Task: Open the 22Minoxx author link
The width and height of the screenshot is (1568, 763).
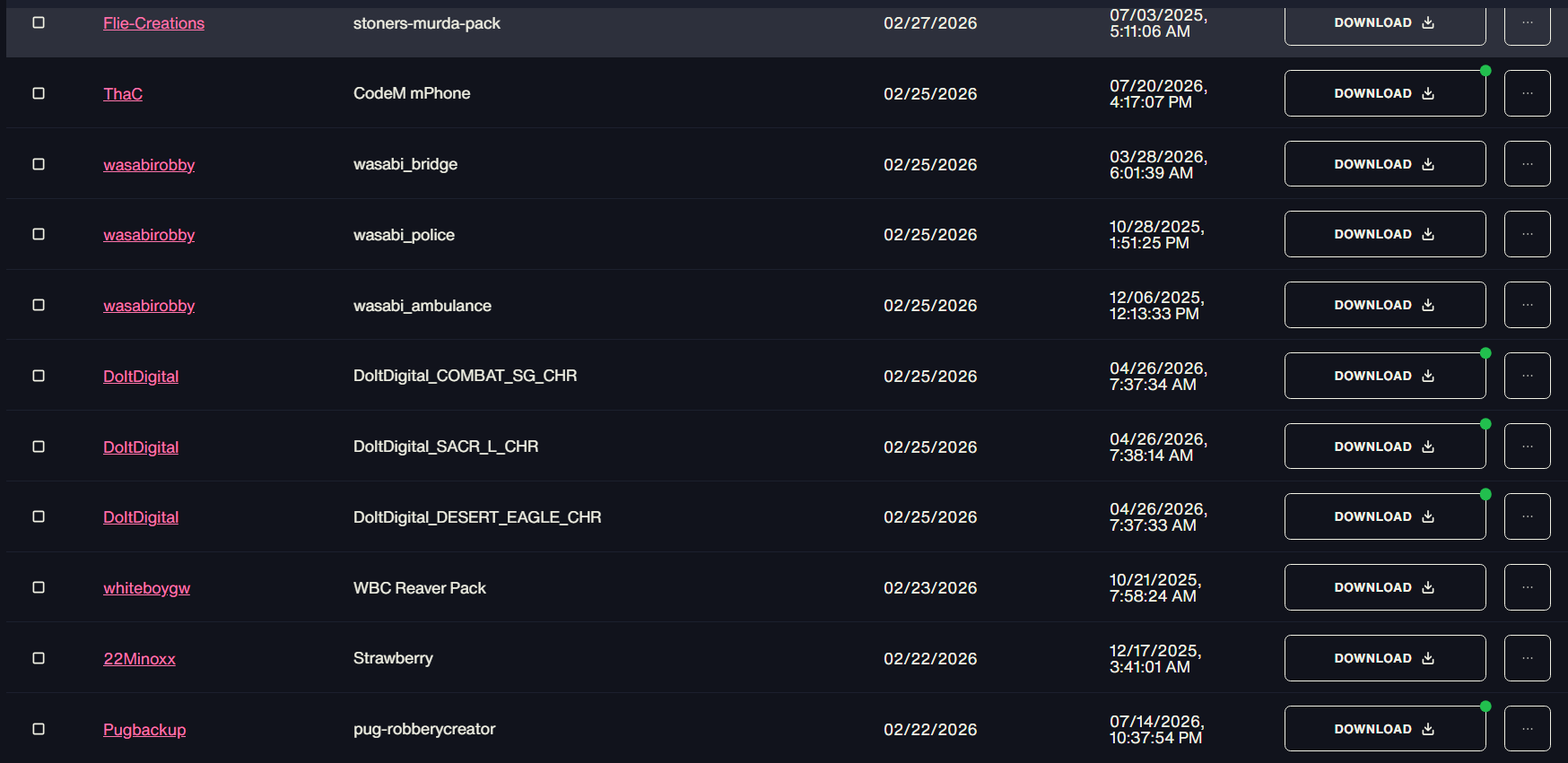Action: (x=139, y=659)
